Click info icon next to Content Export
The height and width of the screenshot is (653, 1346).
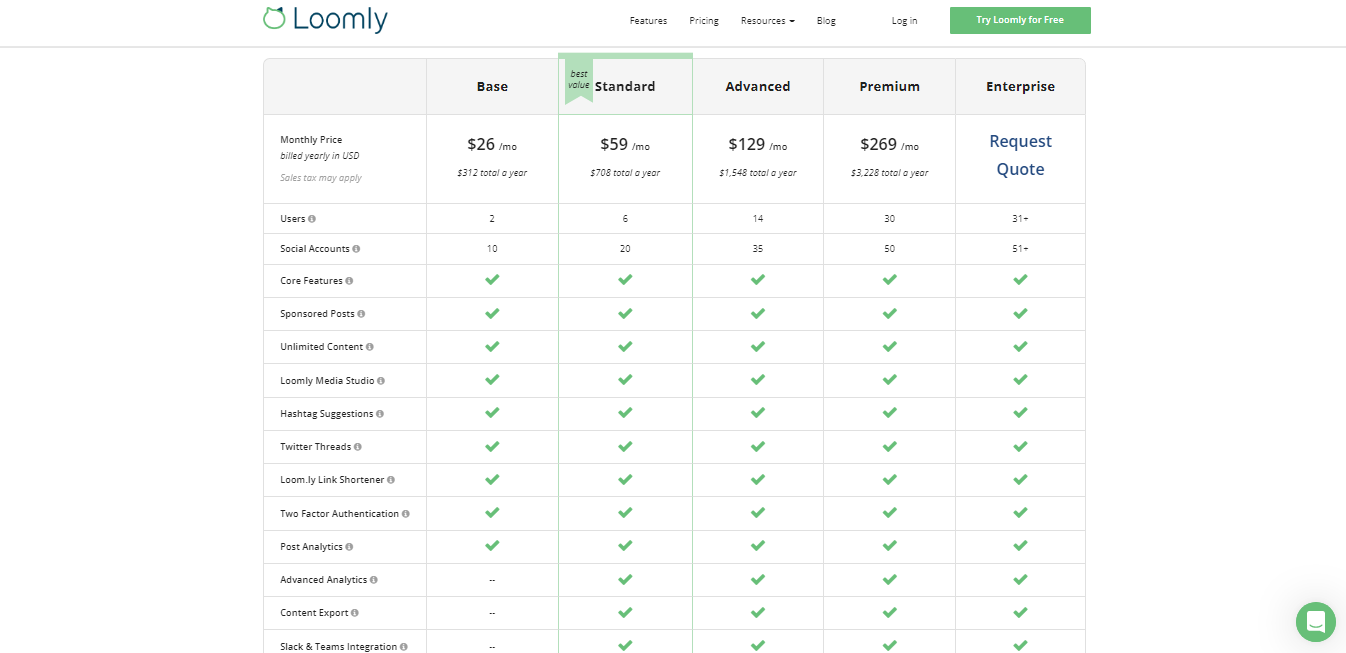355,613
